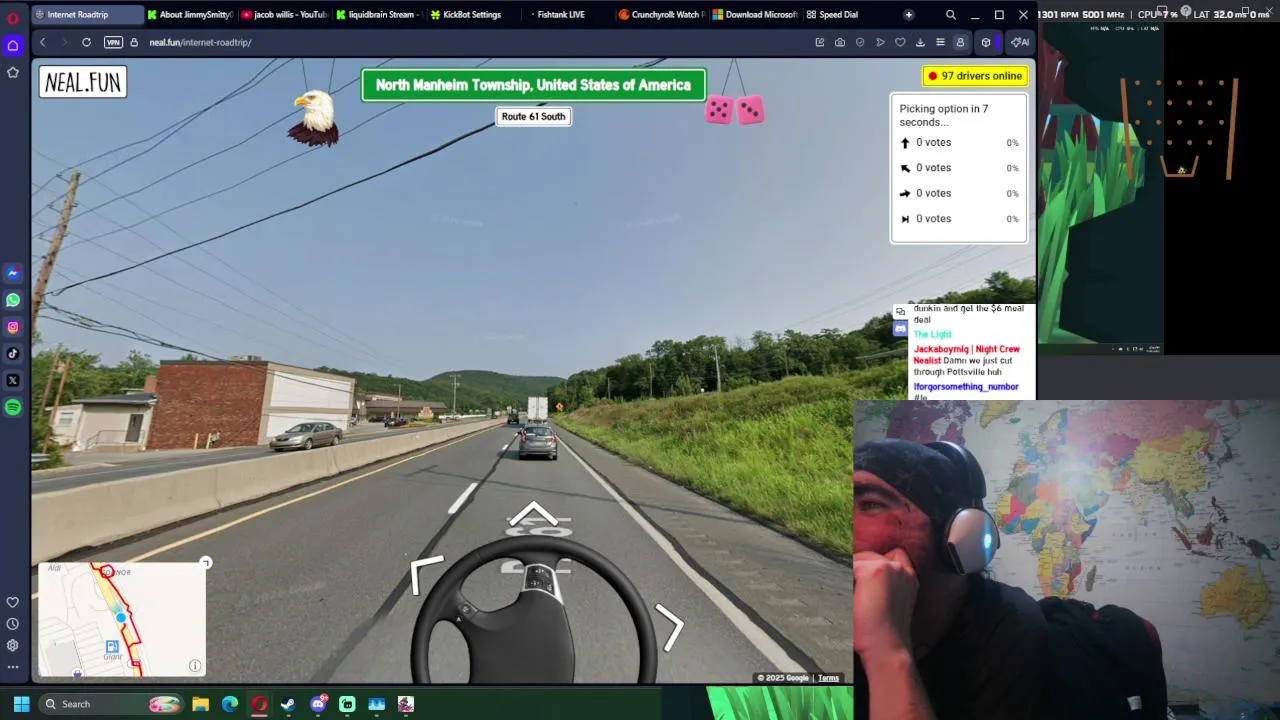Expand the minimap with corner icon
The height and width of the screenshot is (720, 1280).
click(x=205, y=563)
